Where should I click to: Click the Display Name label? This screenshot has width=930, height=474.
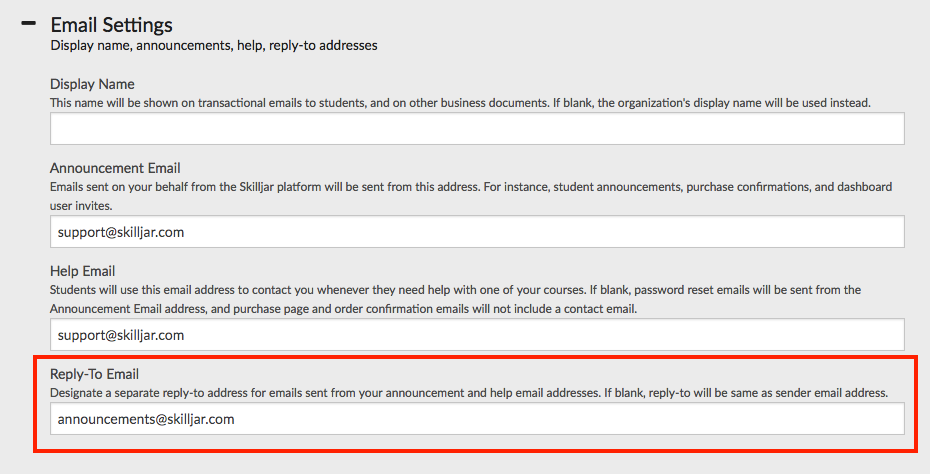click(92, 84)
